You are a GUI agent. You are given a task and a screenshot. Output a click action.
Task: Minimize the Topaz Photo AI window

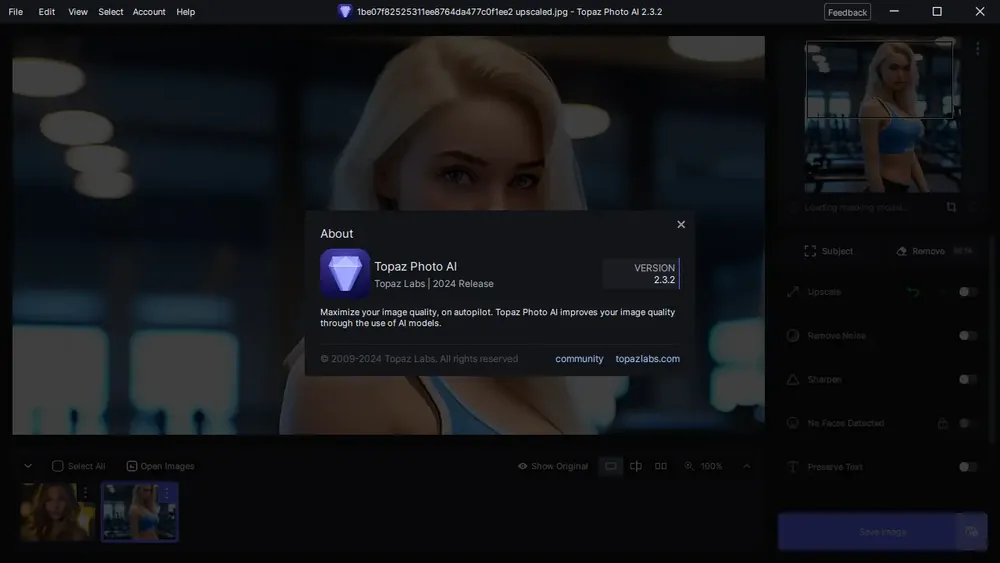coord(893,11)
